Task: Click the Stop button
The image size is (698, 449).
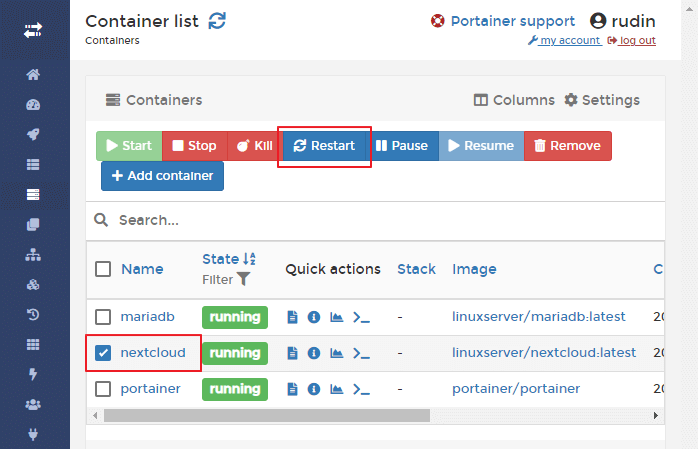Action: [x=195, y=146]
